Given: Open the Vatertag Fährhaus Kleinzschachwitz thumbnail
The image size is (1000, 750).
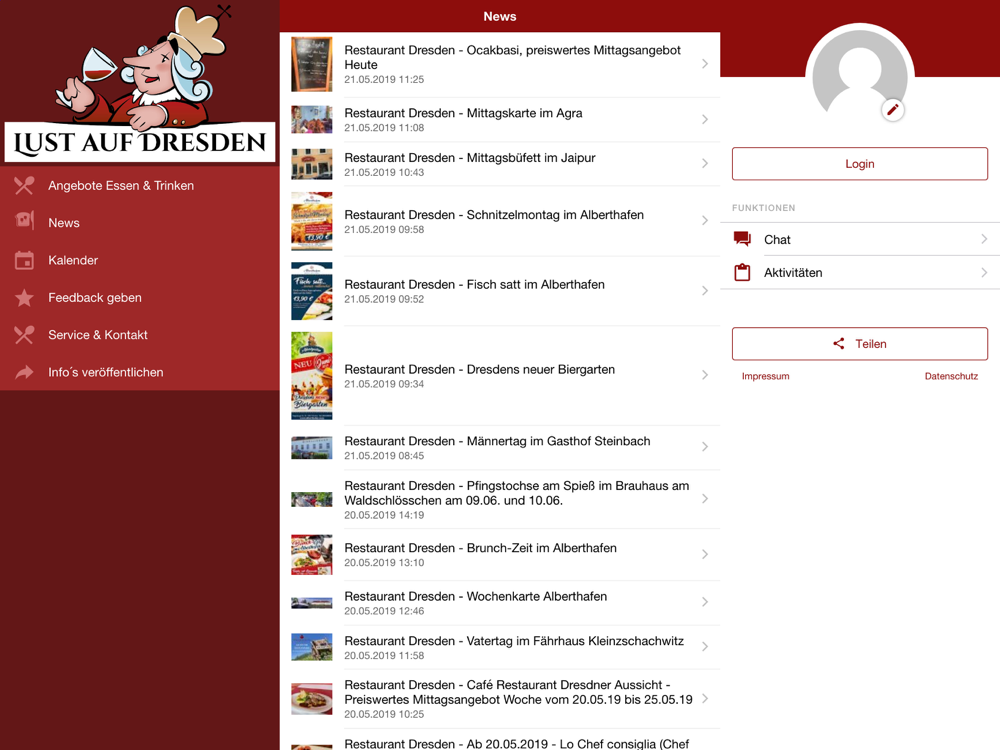Looking at the screenshot, I should pos(312,647).
